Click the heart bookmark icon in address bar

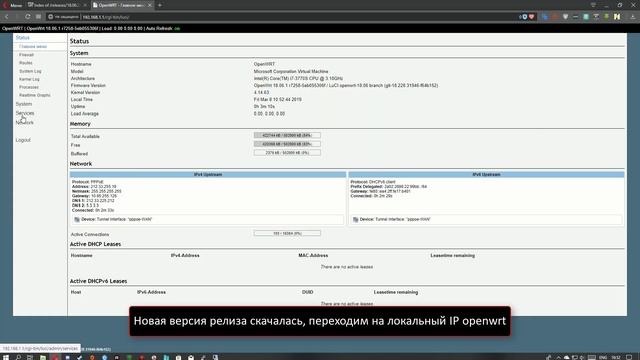531,17
